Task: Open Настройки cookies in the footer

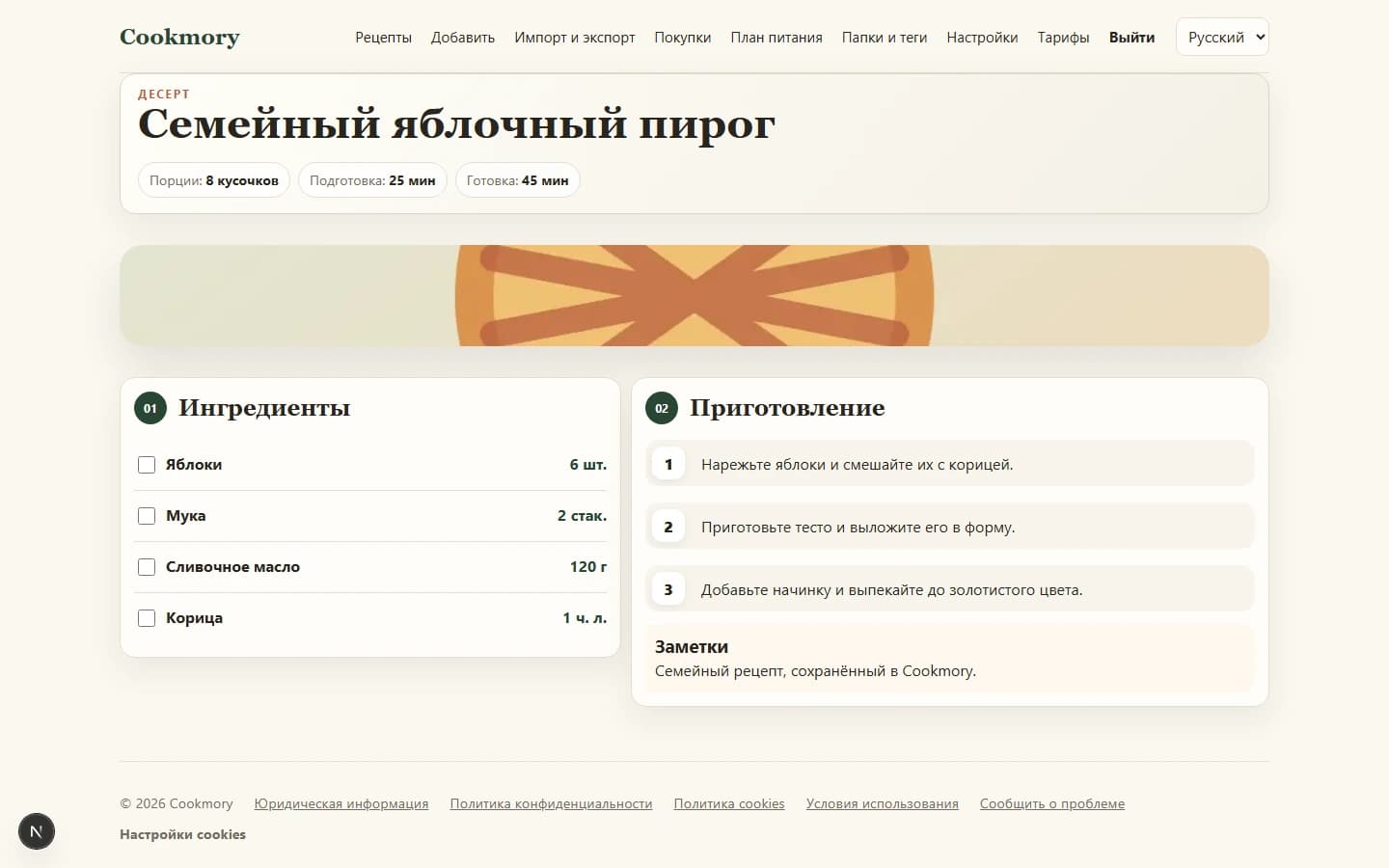Action: (x=182, y=835)
